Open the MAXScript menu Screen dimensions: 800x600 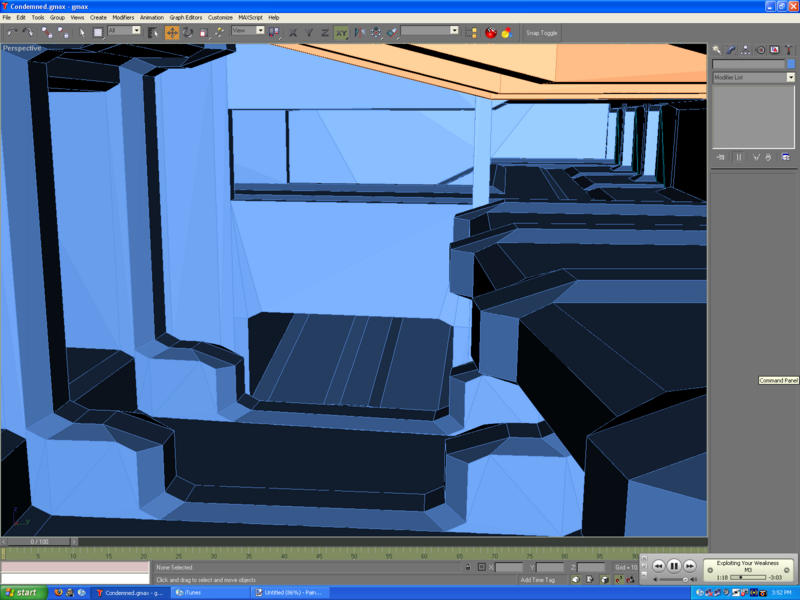click(x=250, y=17)
